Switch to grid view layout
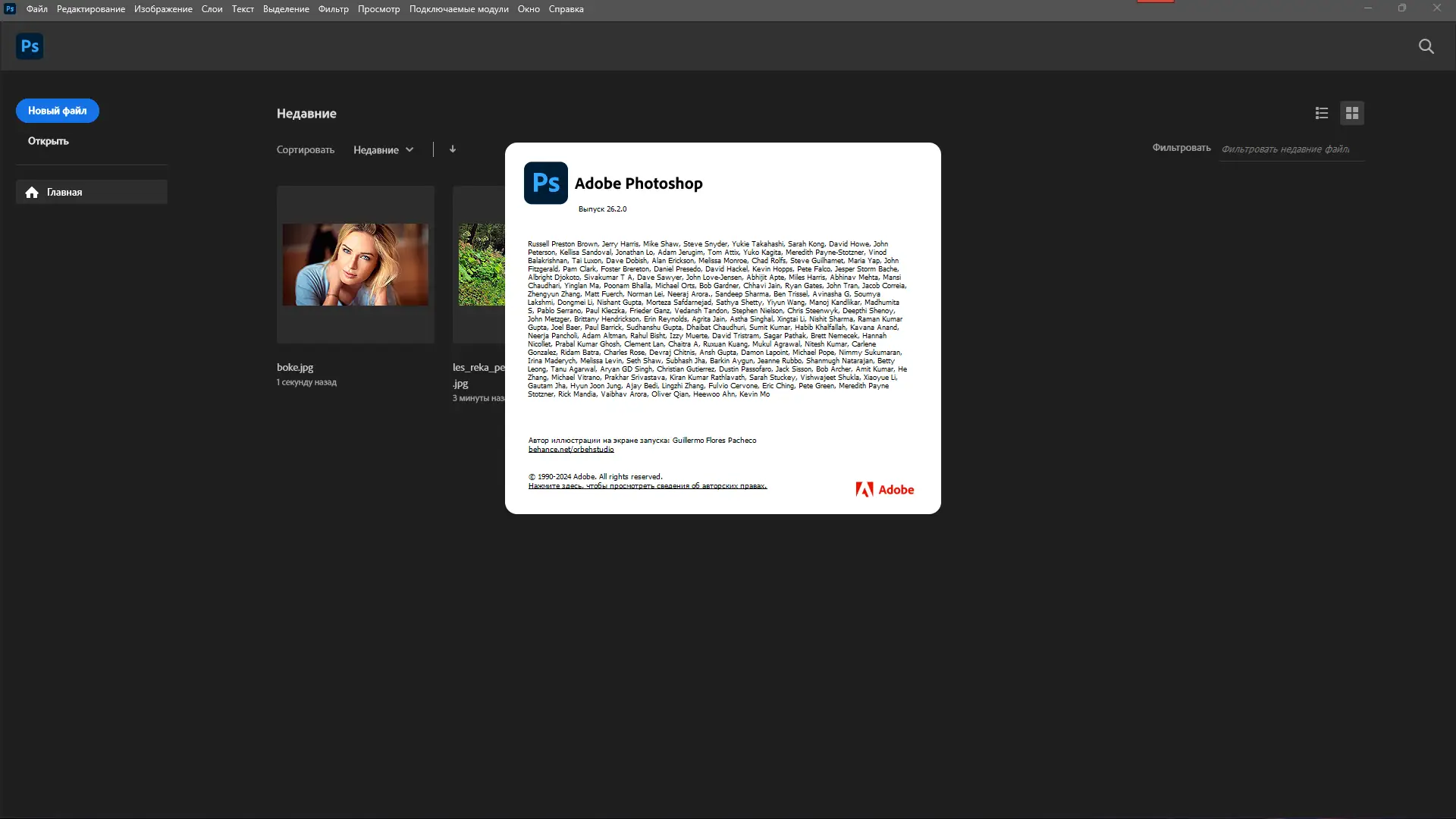This screenshot has width=1456, height=819. tap(1352, 112)
